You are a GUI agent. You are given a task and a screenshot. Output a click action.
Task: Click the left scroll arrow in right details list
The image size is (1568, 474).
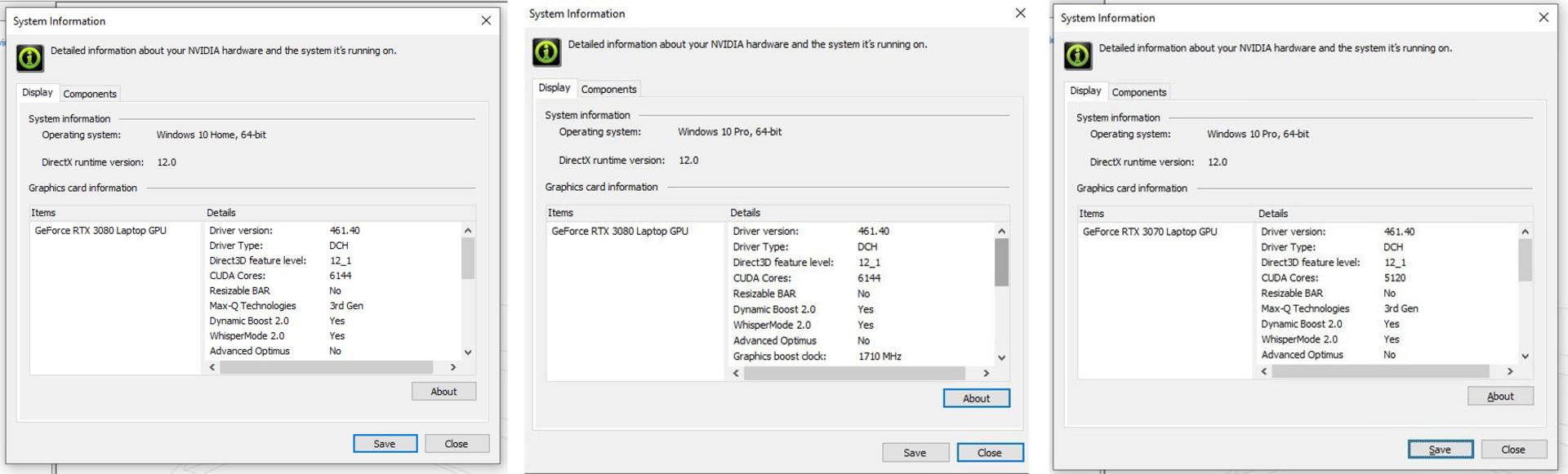click(1264, 371)
